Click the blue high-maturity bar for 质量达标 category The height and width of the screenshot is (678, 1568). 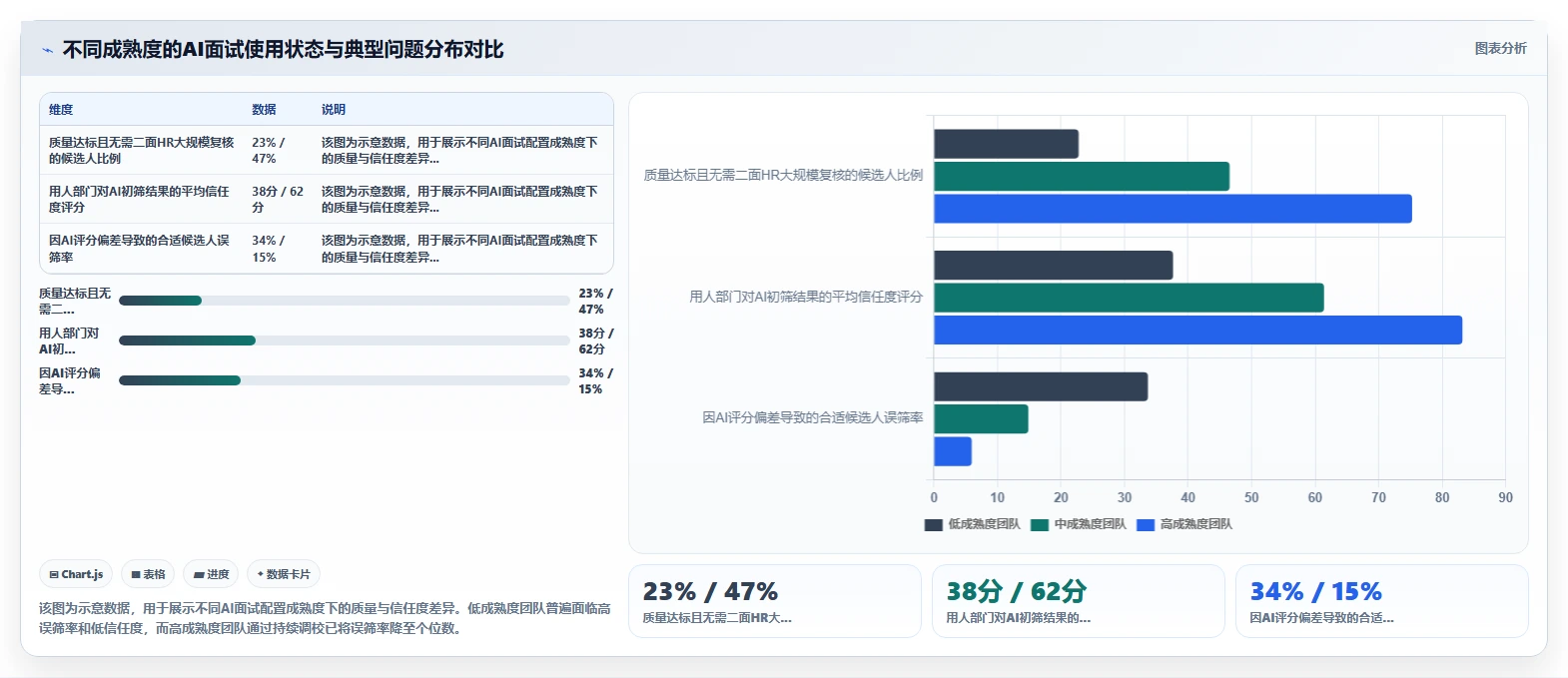coord(1173,209)
